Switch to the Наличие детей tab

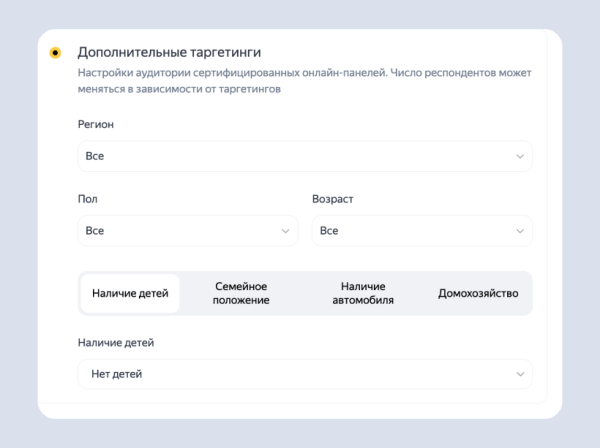click(x=130, y=294)
